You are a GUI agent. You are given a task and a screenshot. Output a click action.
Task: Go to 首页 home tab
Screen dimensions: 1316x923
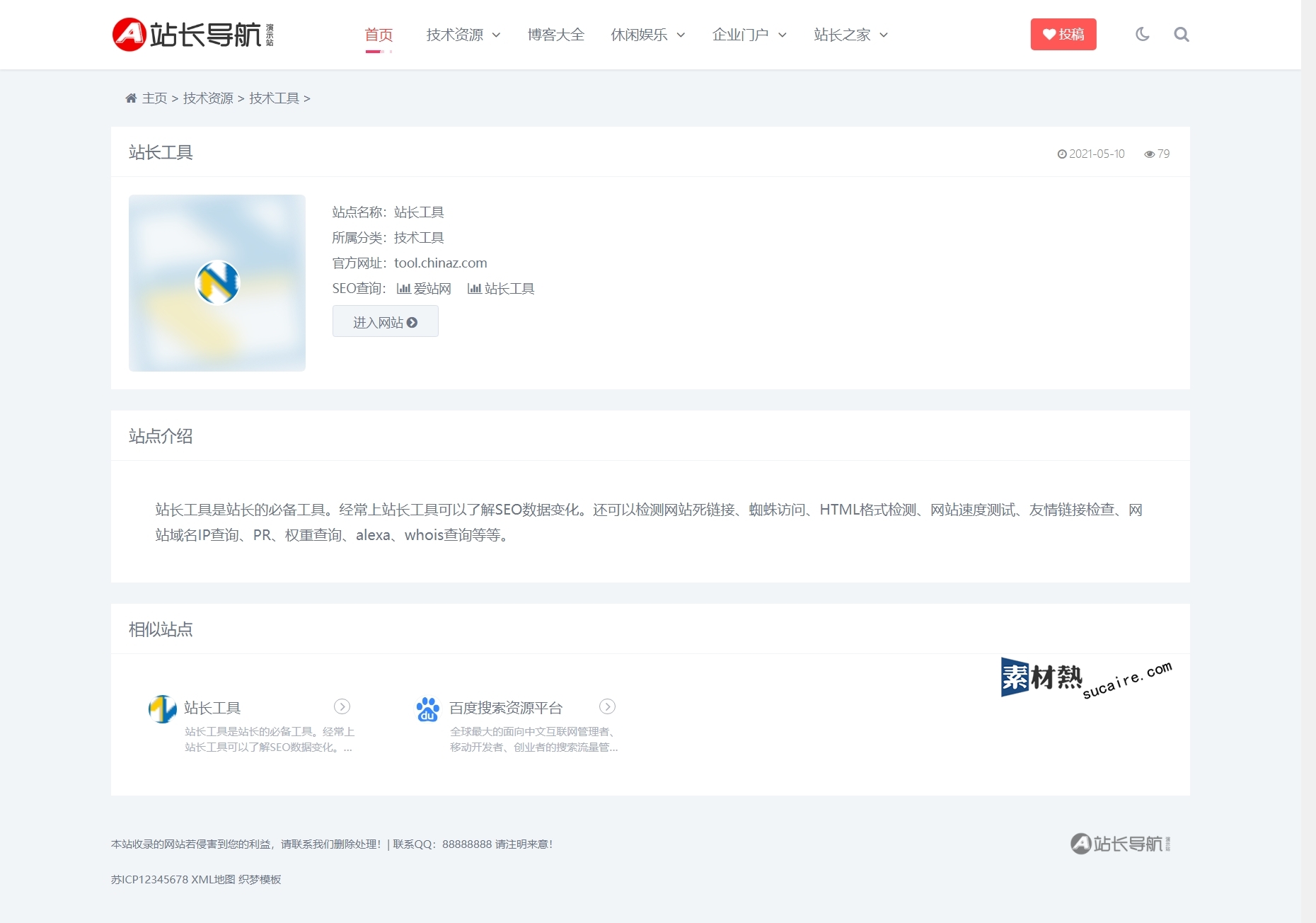[x=379, y=35]
